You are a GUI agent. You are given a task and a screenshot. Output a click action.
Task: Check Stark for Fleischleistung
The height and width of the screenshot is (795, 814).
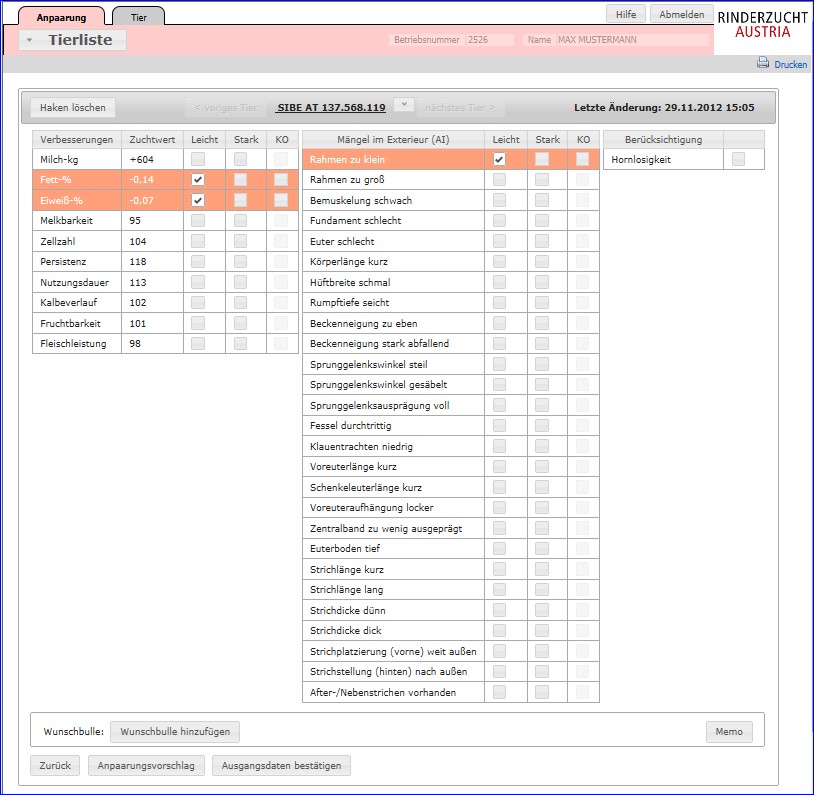(240, 344)
